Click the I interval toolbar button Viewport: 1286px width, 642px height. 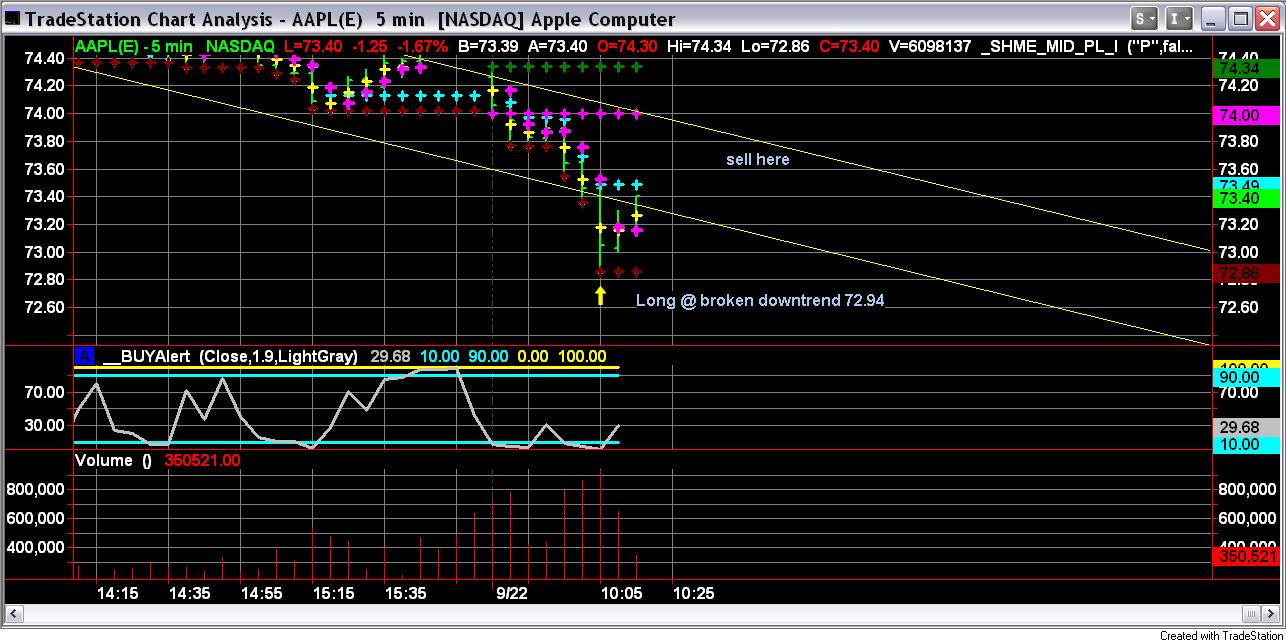(x=1175, y=18)
